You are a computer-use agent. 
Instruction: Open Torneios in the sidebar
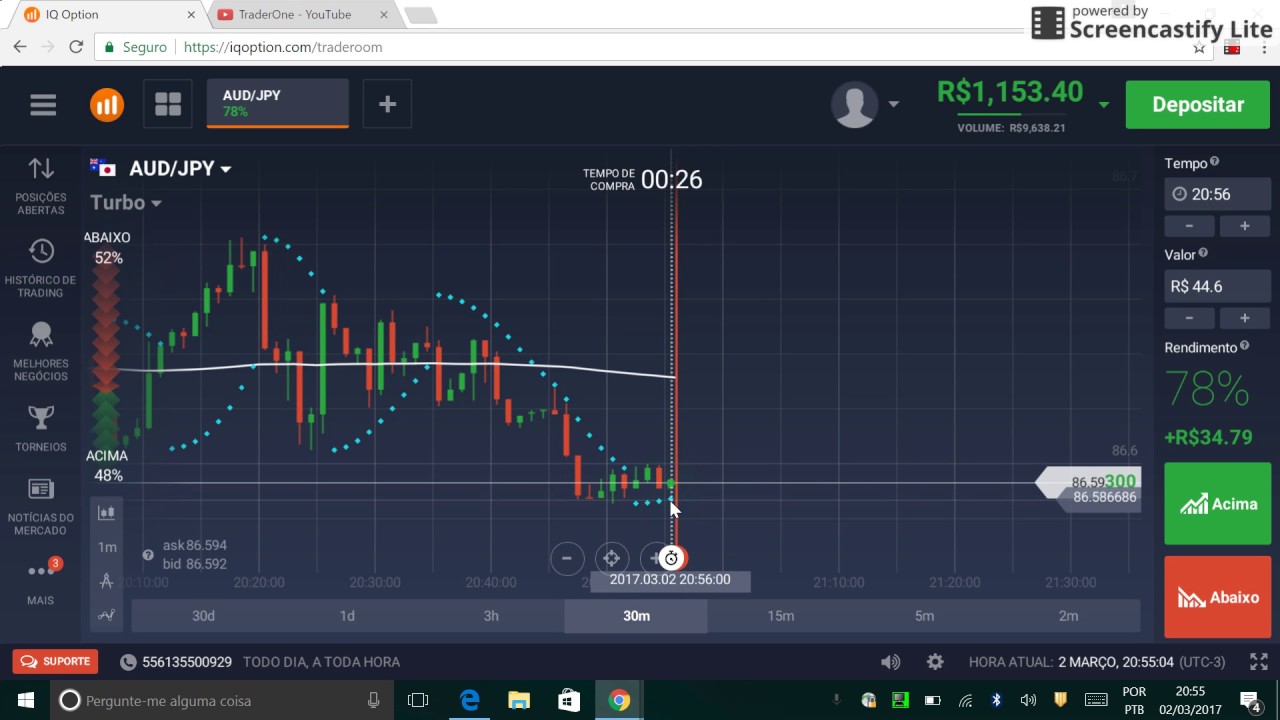(x=41, y=428)
